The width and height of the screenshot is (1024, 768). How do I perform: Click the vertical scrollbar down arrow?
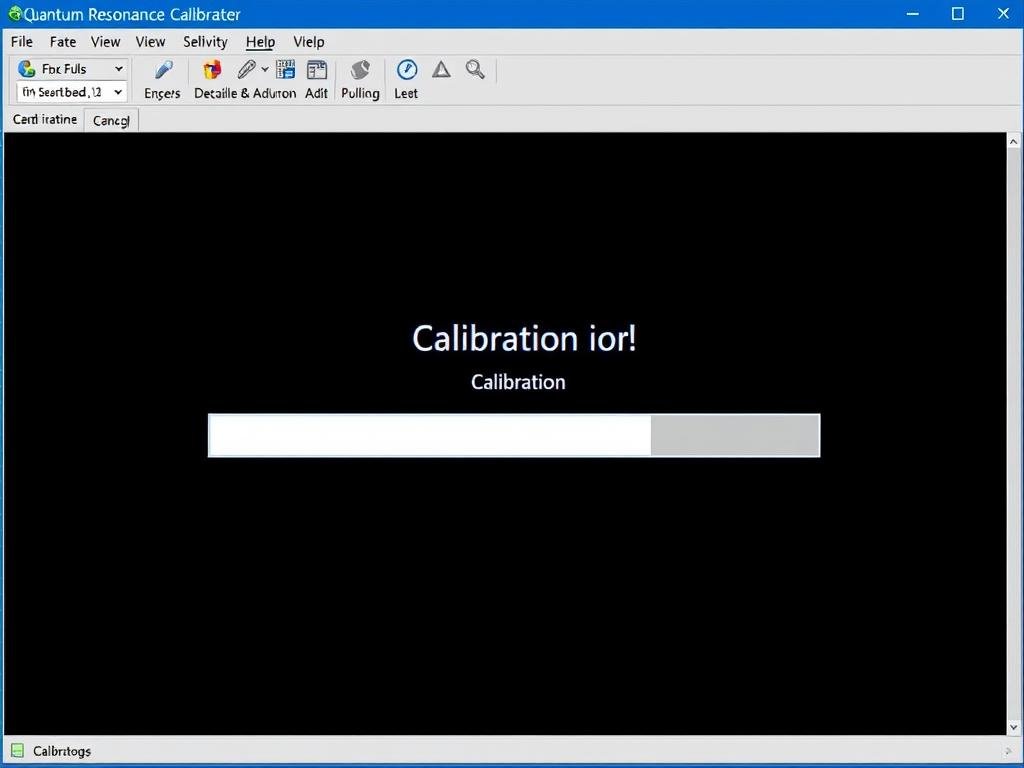[1013, 727]
